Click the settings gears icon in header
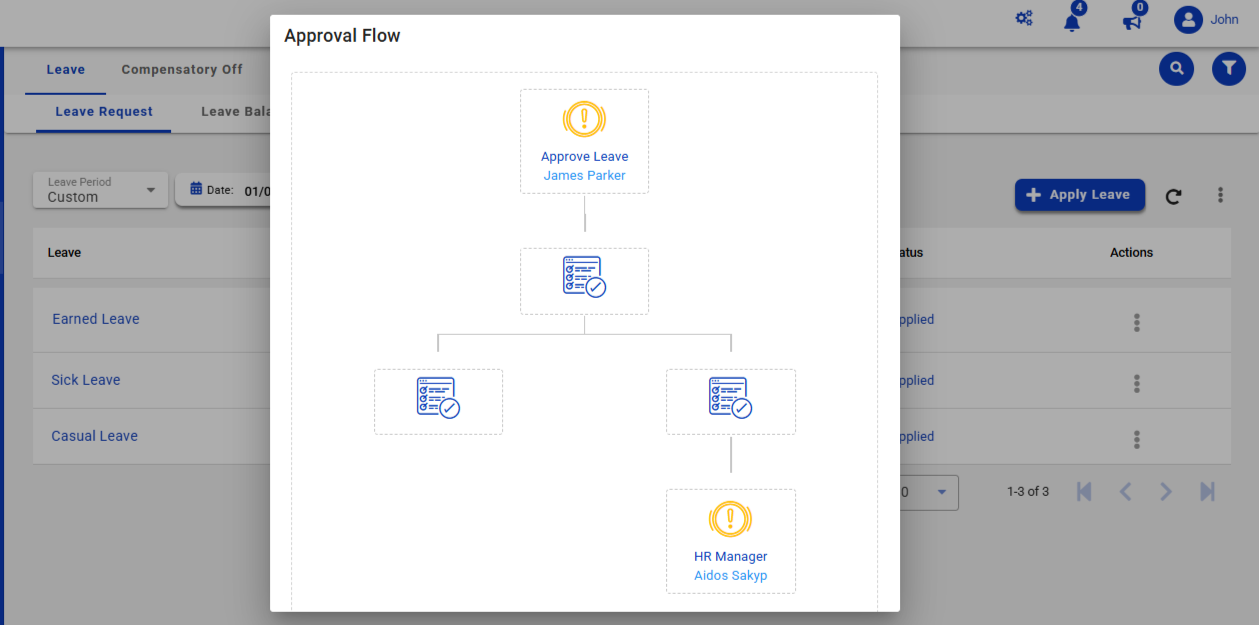1259x625 pixels. (x=1024, y=19)
